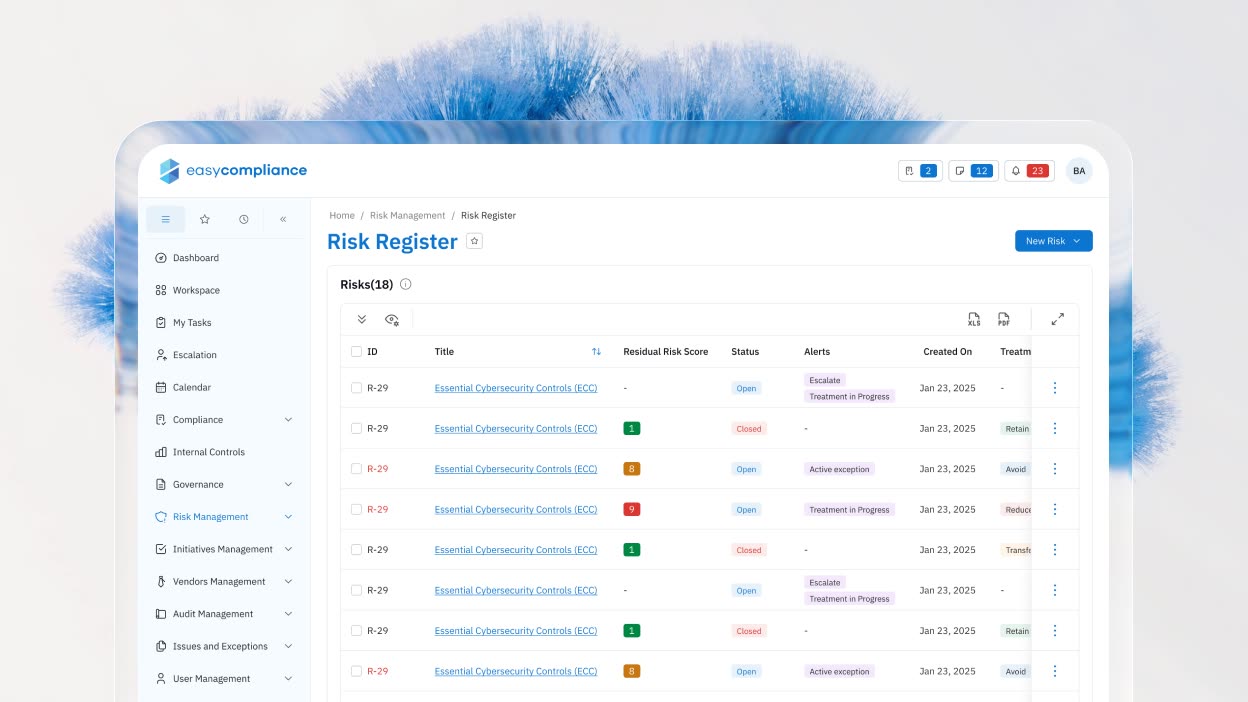1248x702 pixels.
Task: Tick the select-all checkbox beside ID header
Action: coord(356,352)
